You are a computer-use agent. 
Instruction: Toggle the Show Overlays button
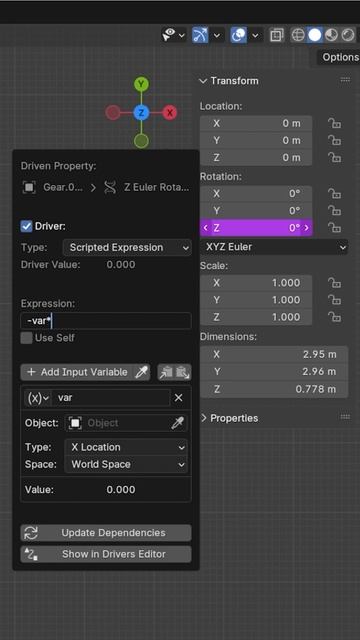pyautogui.click(x=238, y=36)
